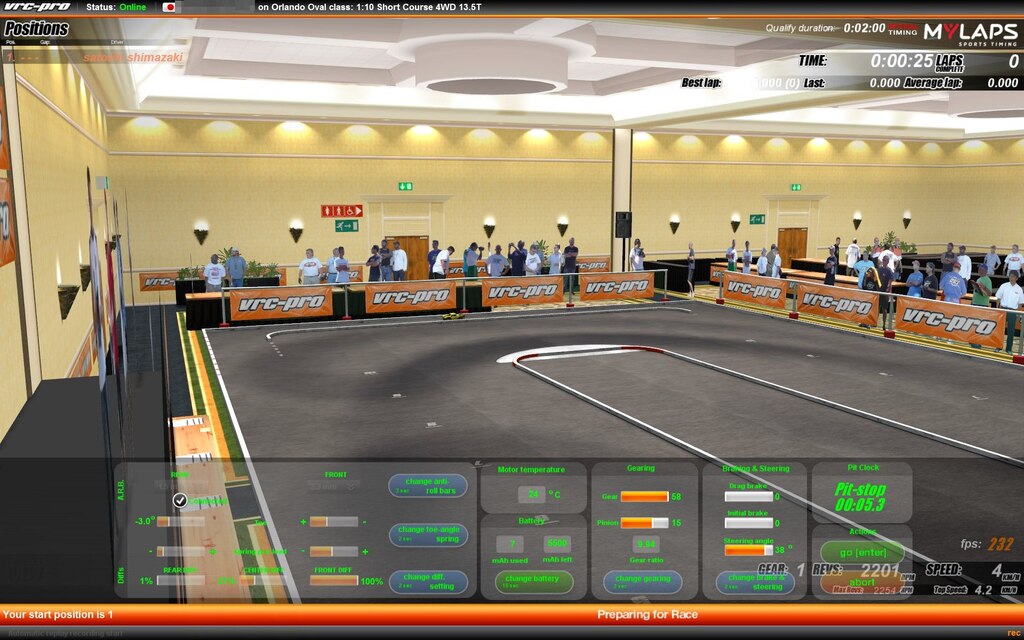Click change anti-roll bars button
This screenshot has height=640, width=1024.
428,486
